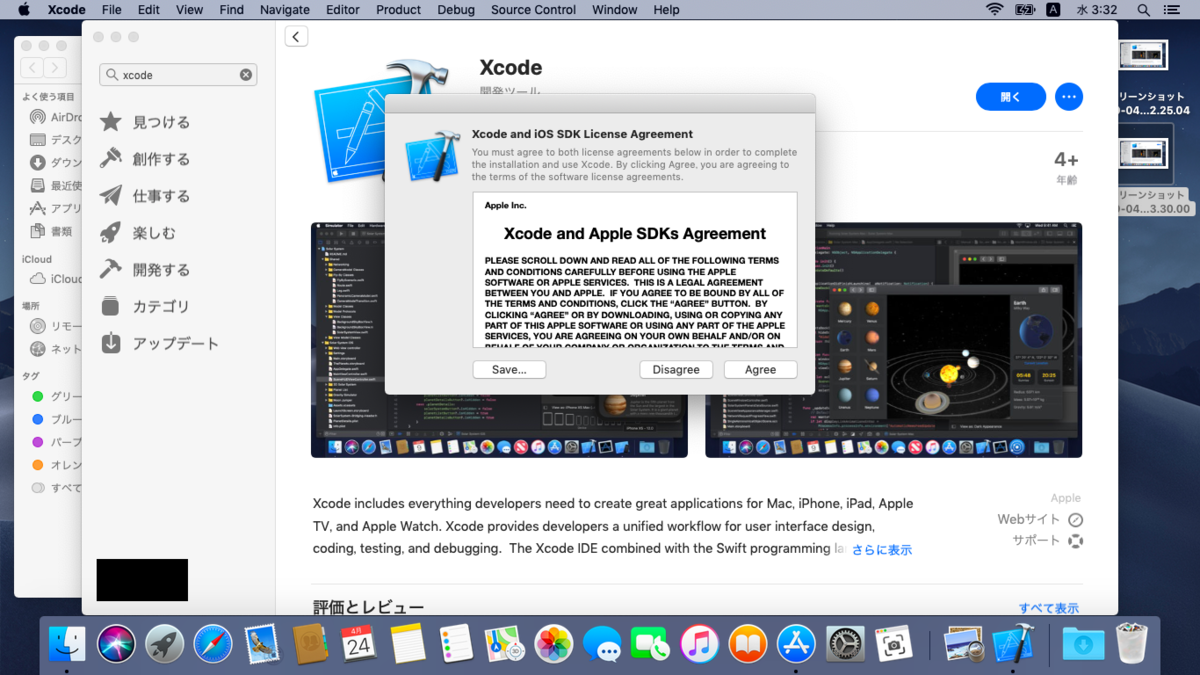Open the Xcode menu in menu bar
1200x675 pixels.
tap(67, 10)
